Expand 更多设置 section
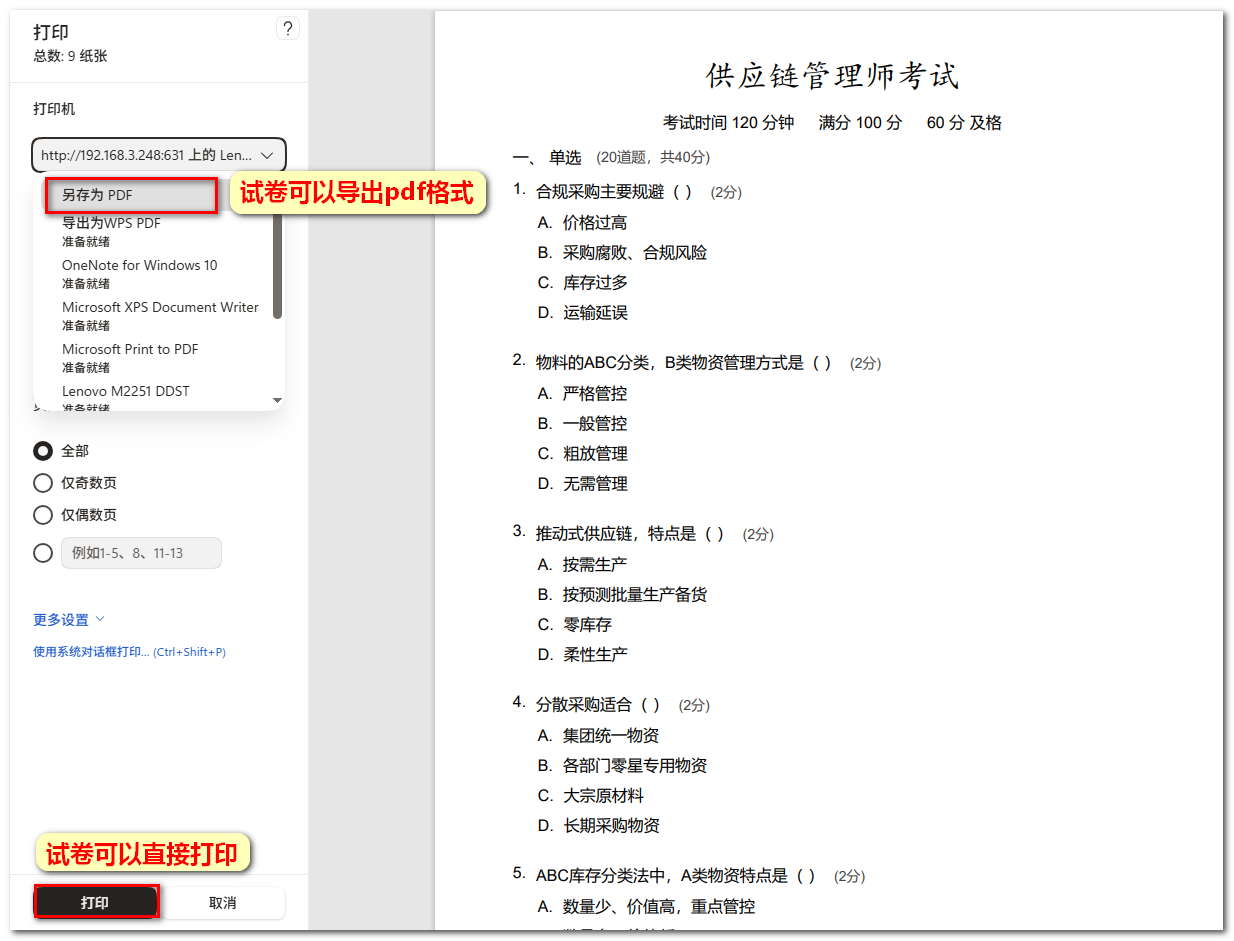The width and height of the screenshot is (1234, 941). point(69,620)
